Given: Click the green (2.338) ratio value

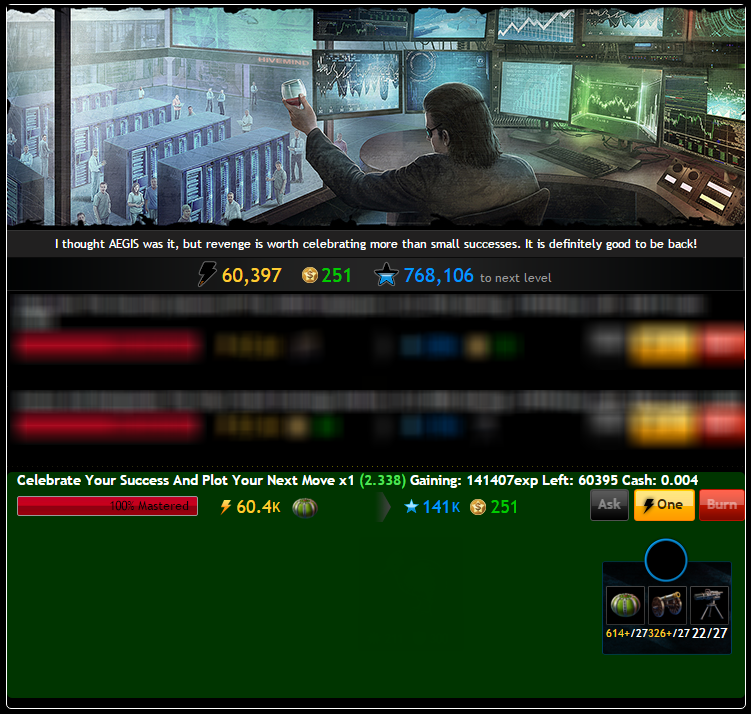Looking at the screenshot, I should (383, 480).
